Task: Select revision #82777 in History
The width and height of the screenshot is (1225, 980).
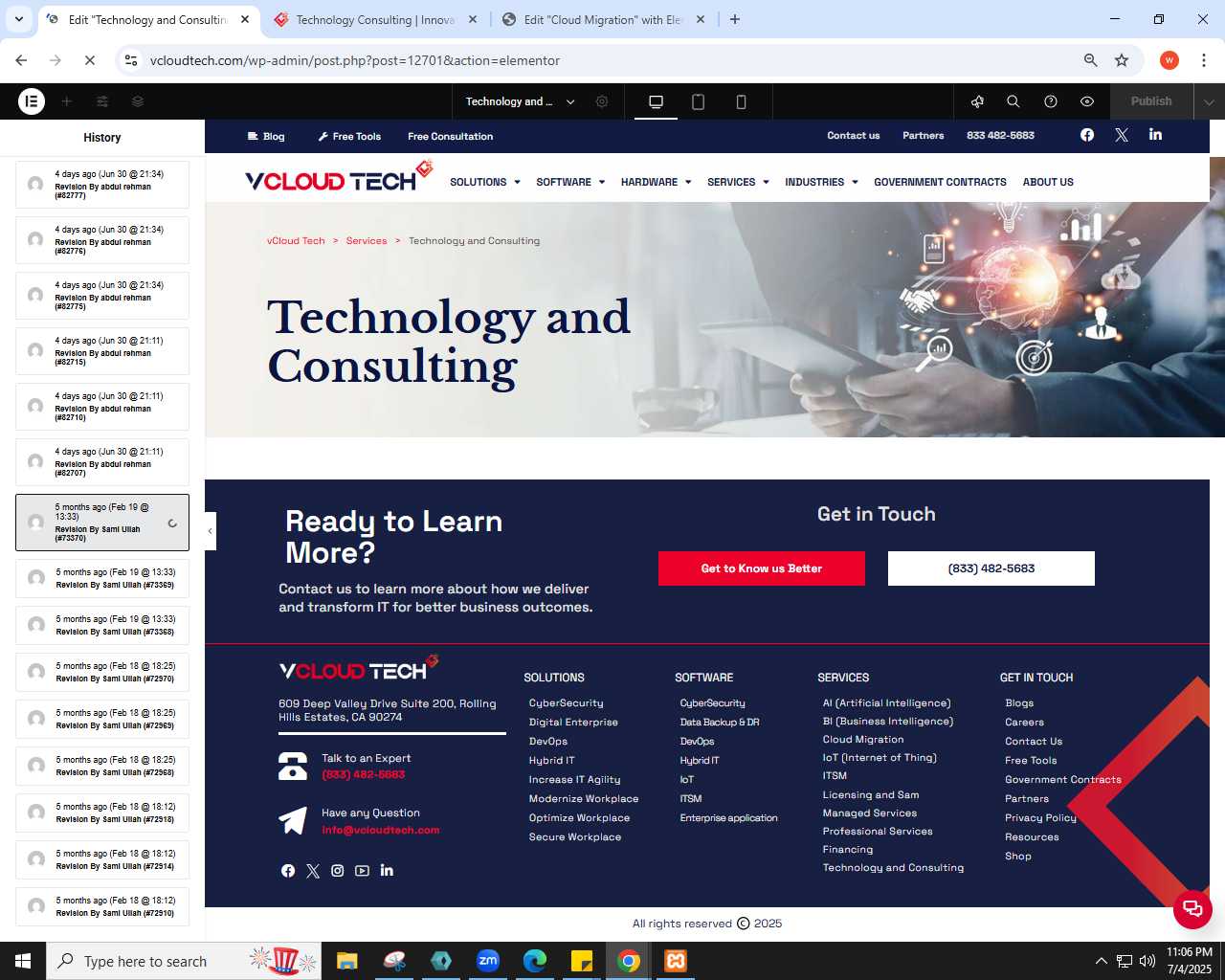Action: point(102,185)
